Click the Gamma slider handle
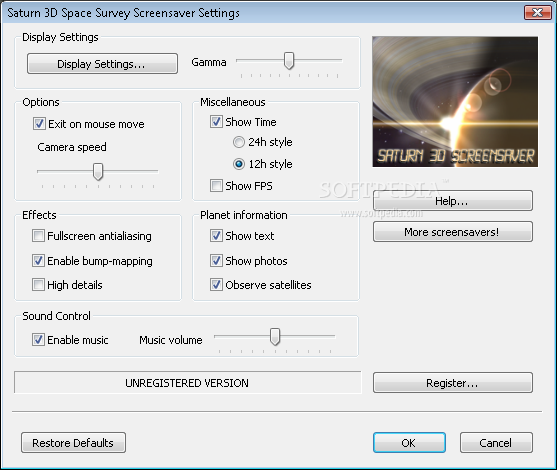This screenshot has width=557, height=470. 289,60
